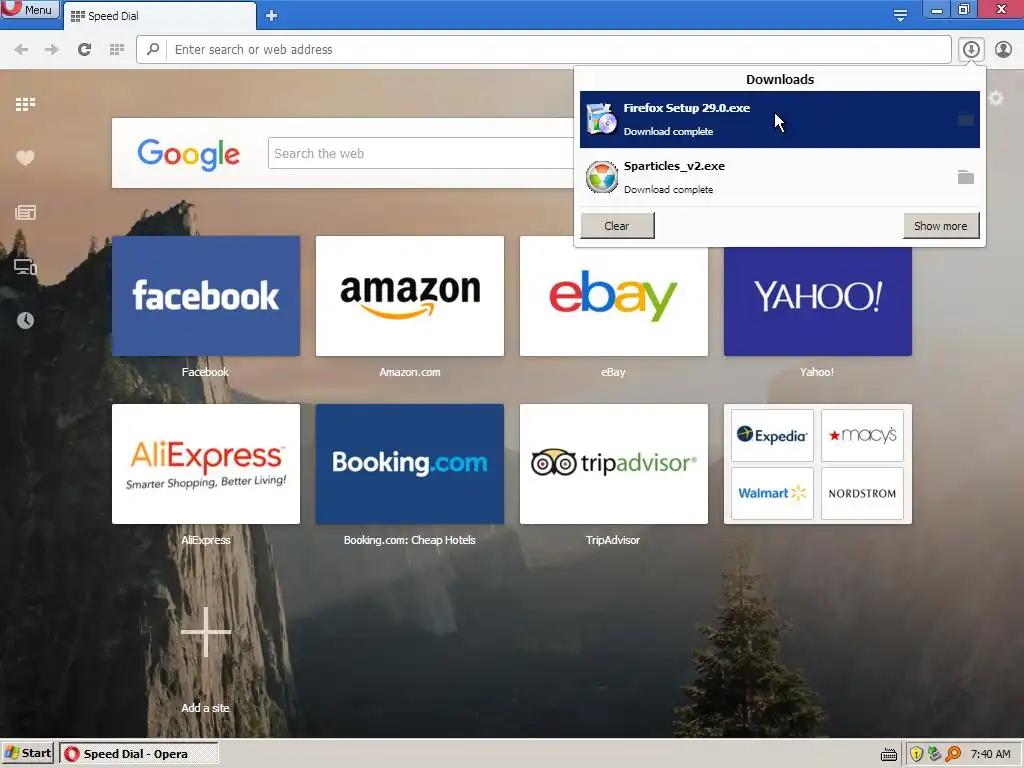This screenshot has width=1024, height=768.
Task: Open the News icon in sidebar
Action: click(x=25, y=212)
